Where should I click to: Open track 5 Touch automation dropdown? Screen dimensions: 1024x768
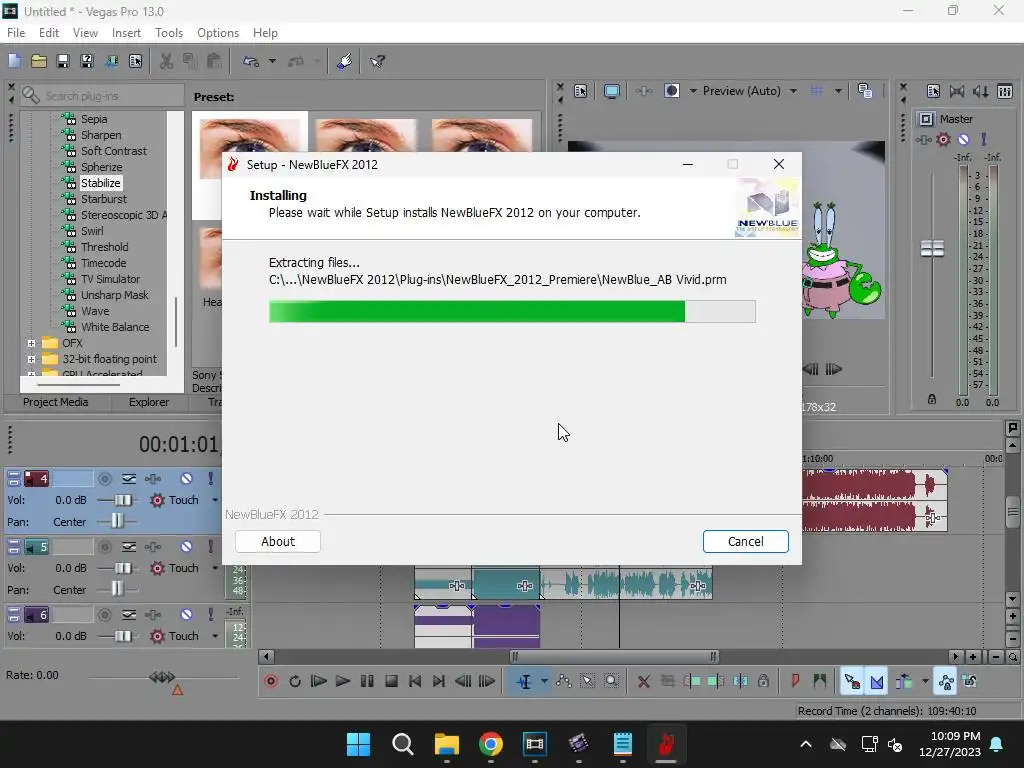tap(215, 568)
